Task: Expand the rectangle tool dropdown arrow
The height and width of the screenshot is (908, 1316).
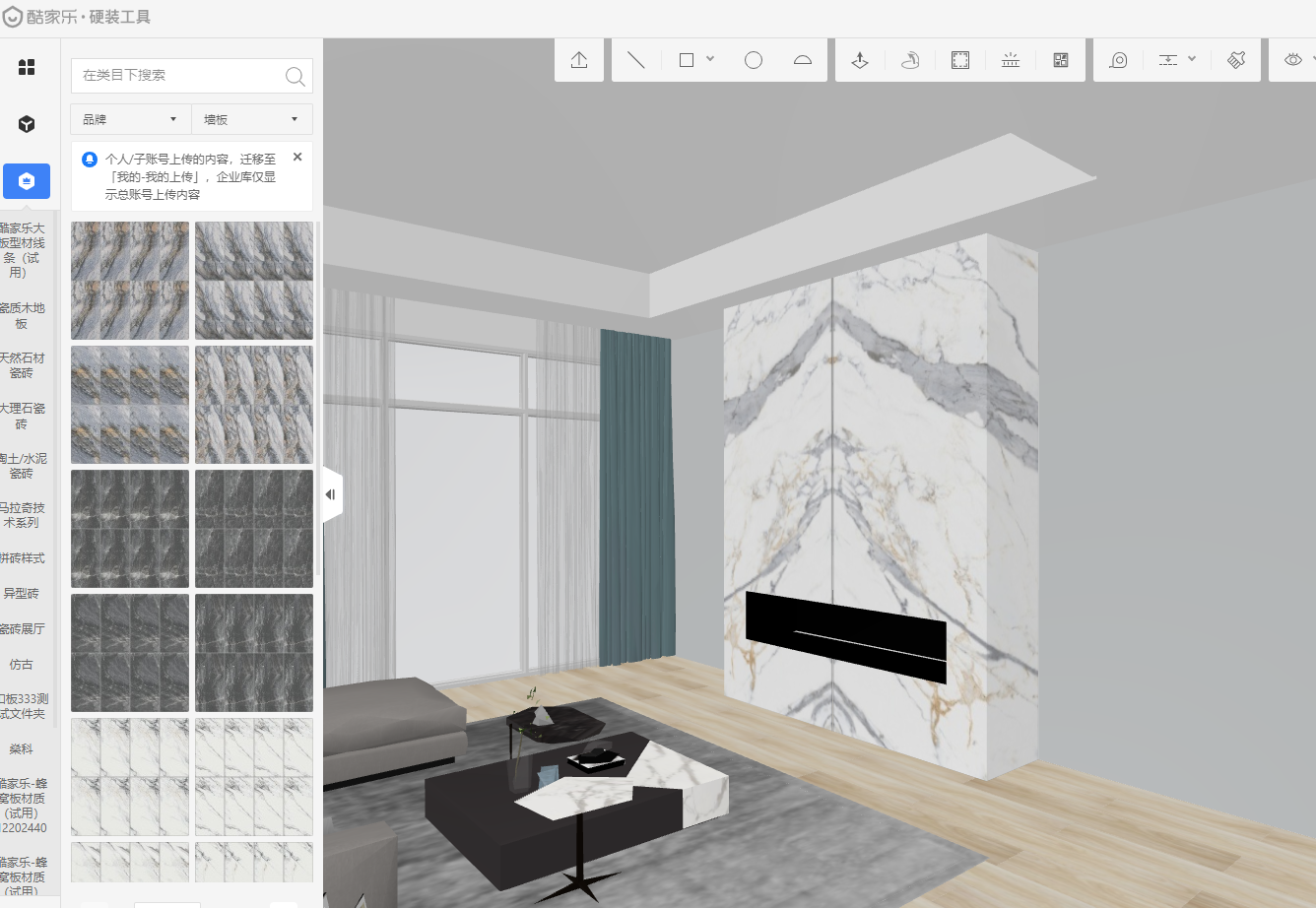Action: 710,59
